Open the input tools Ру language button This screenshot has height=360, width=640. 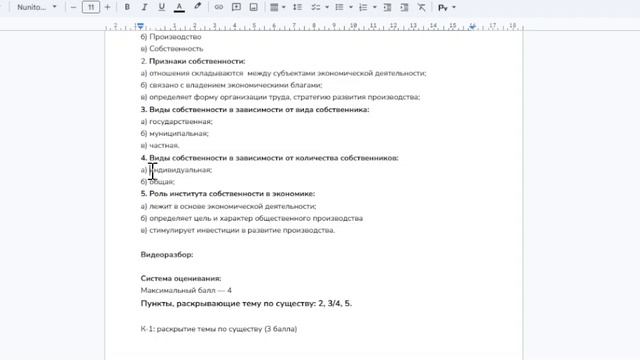click(443, 7)
